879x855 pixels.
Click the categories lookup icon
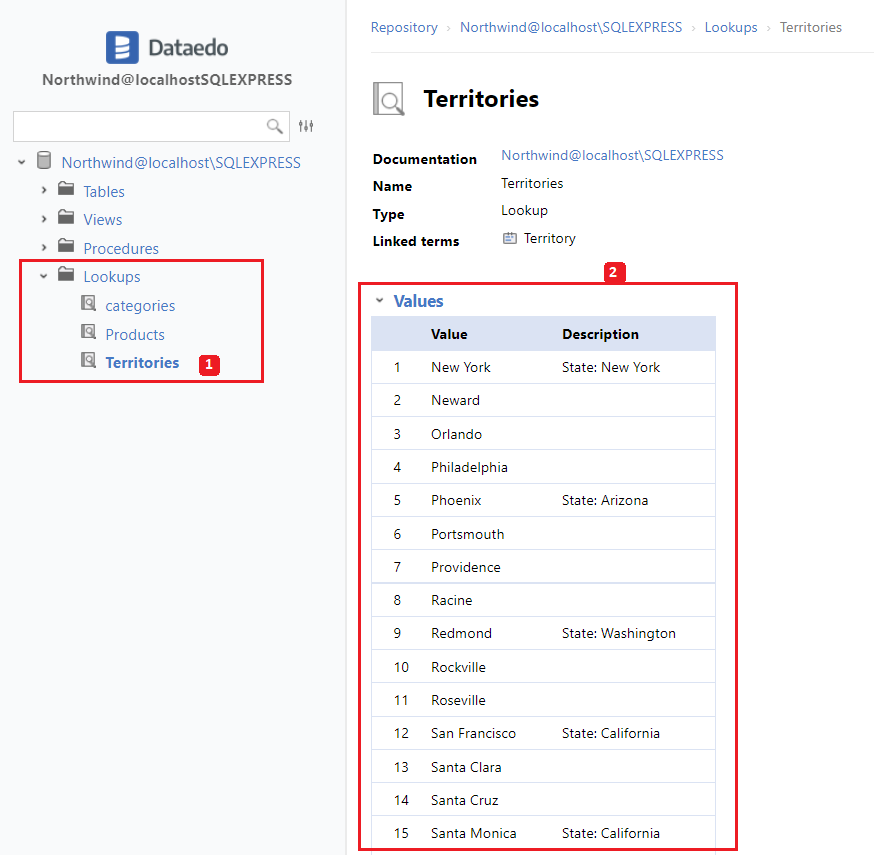pyautogui.click(x=88, y=305)
